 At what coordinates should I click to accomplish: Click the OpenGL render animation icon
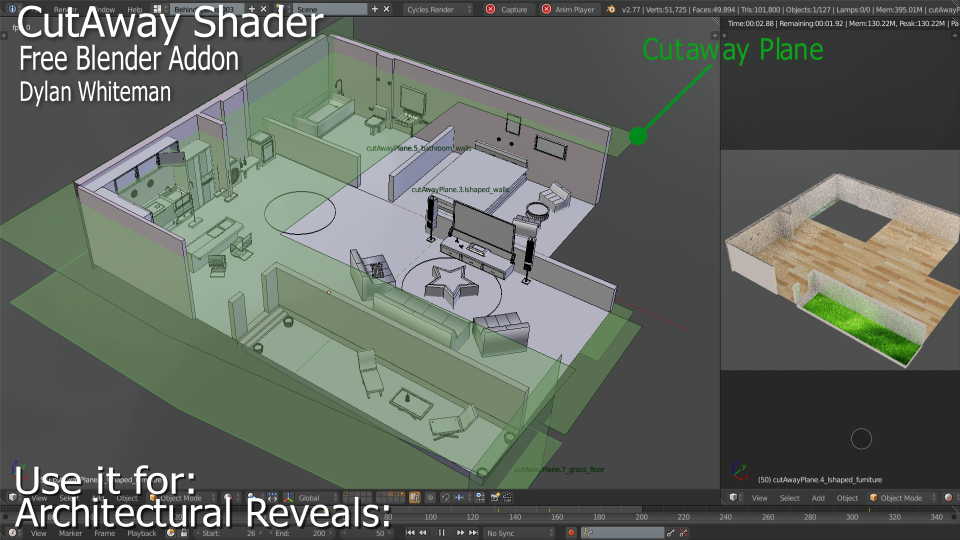click(508, 498)
